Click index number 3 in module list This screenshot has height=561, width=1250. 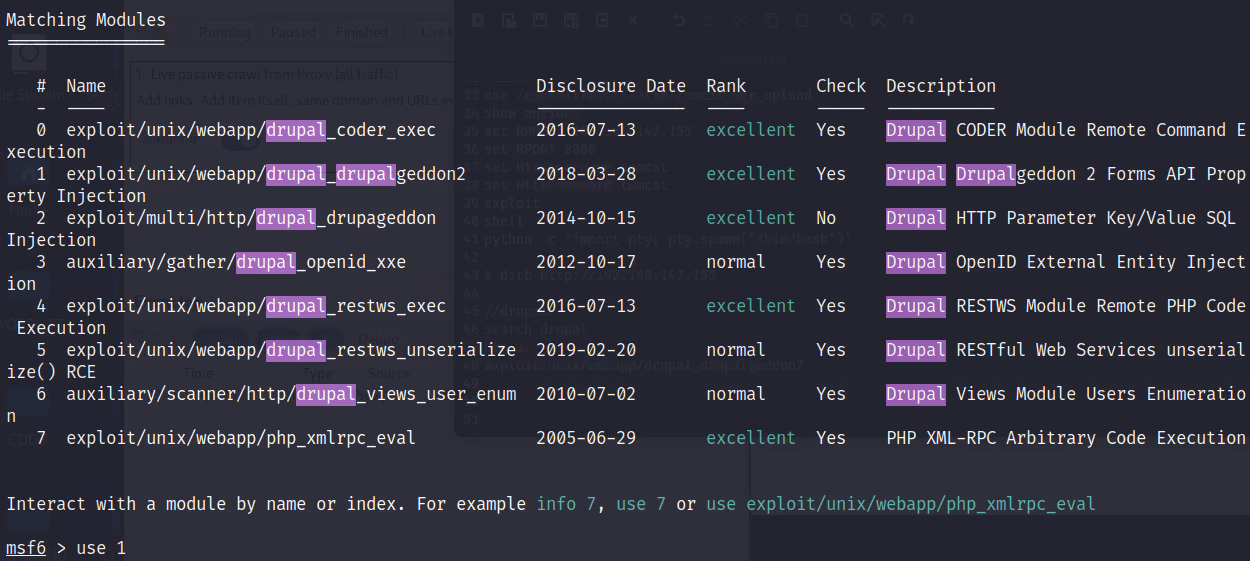[x=41, y=262]
